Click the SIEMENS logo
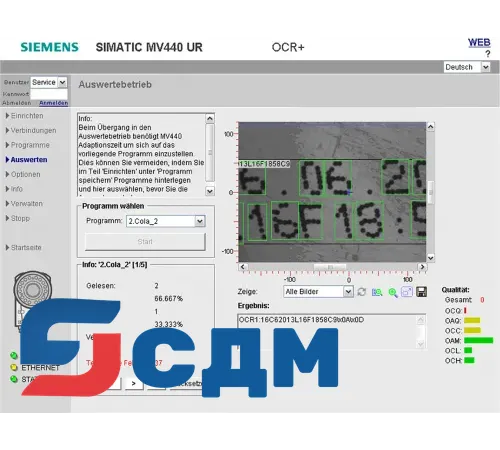Image resolution: width=500 pixels, height=450 pixels. 49,47
